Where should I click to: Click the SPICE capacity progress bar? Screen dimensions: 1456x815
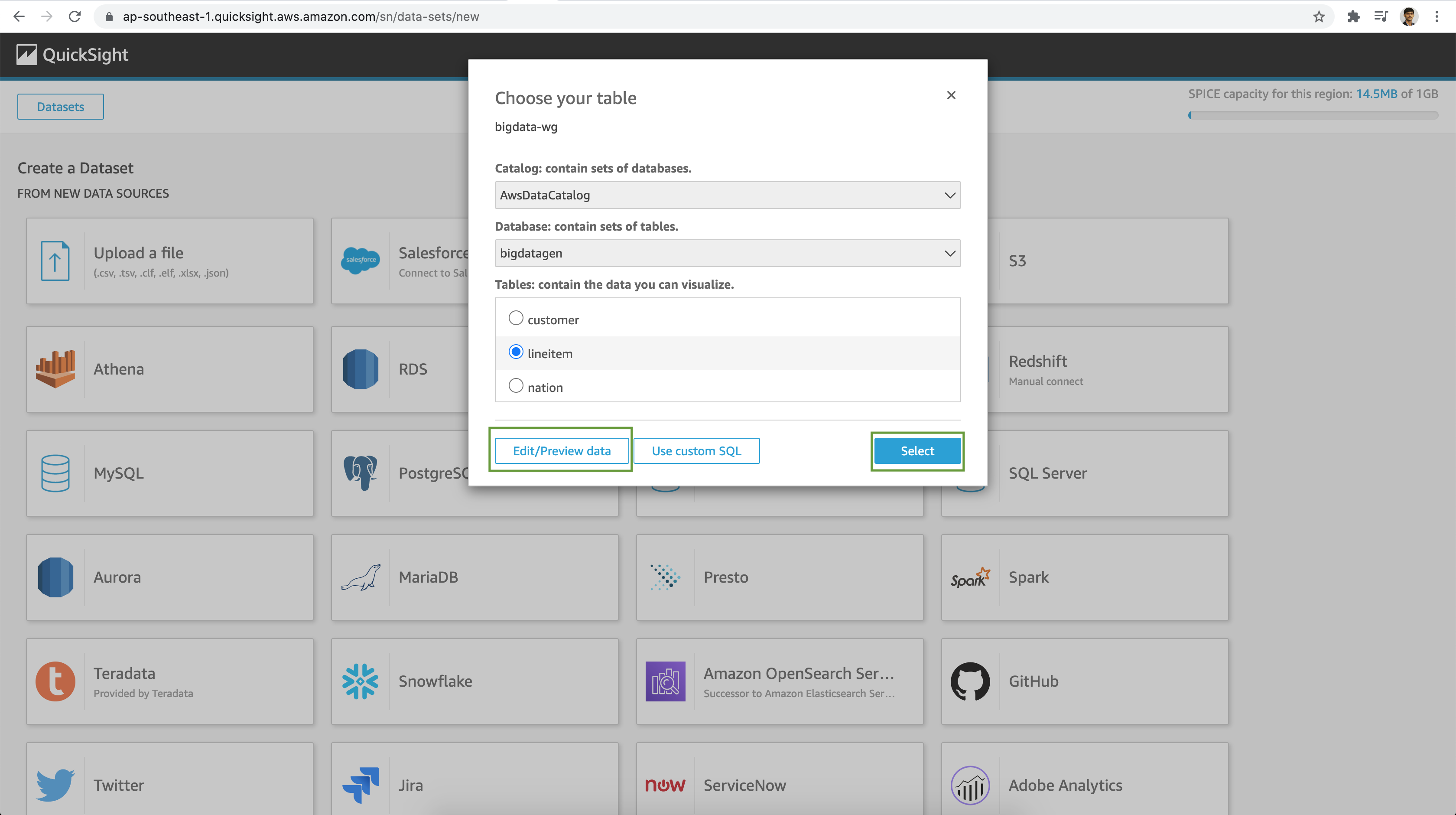point(1313,115)
